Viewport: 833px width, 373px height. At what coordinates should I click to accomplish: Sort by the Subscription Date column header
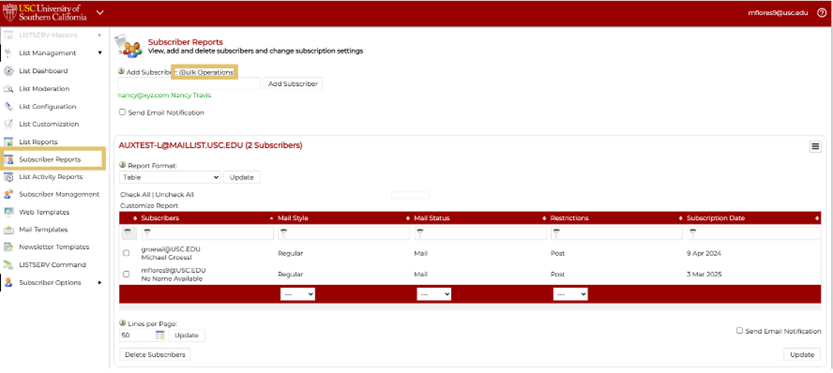(x=715, y=218)
